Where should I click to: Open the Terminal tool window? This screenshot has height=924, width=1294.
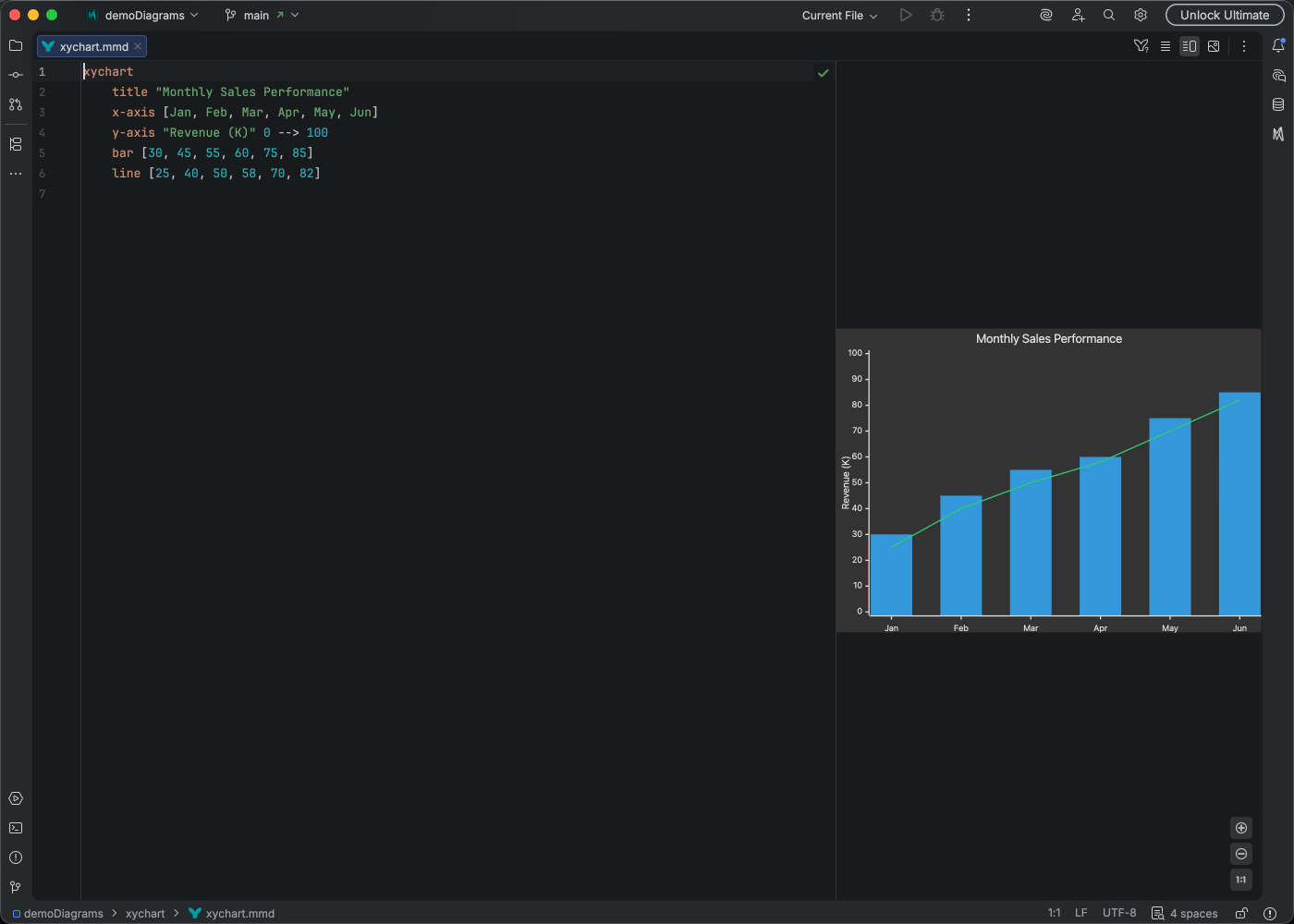(16, 828)
